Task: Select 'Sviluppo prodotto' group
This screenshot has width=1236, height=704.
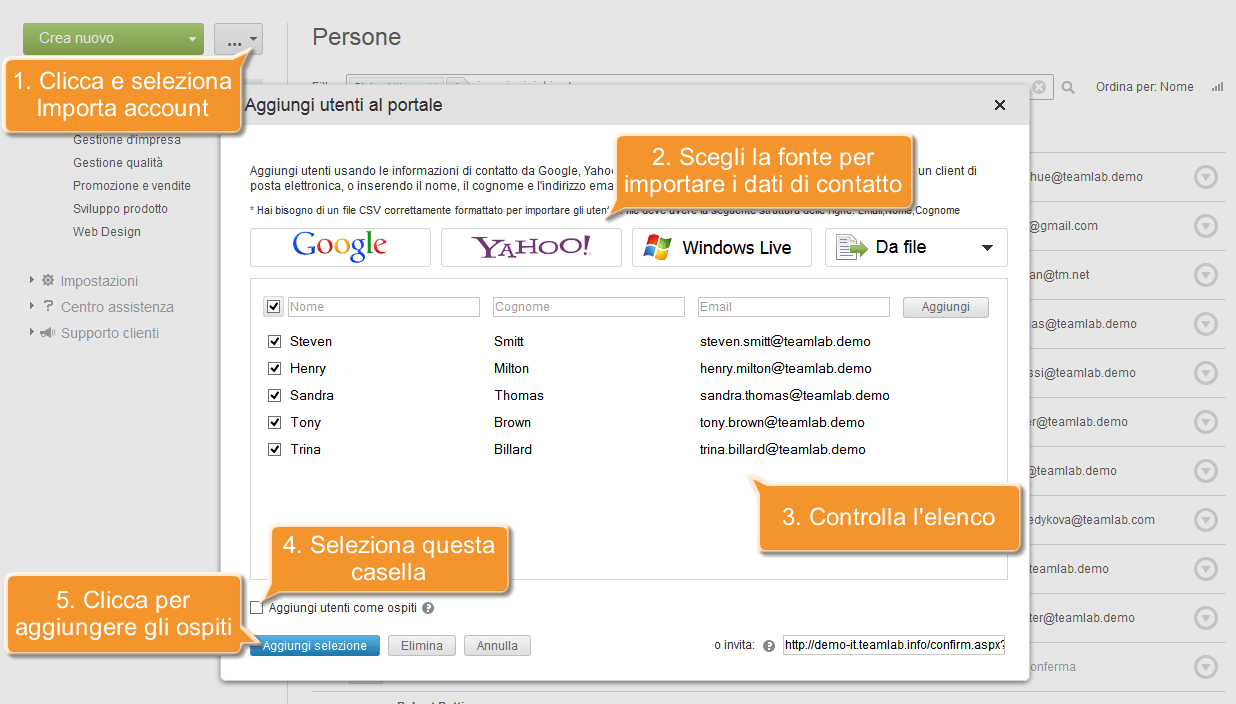Action: [120, 209]
